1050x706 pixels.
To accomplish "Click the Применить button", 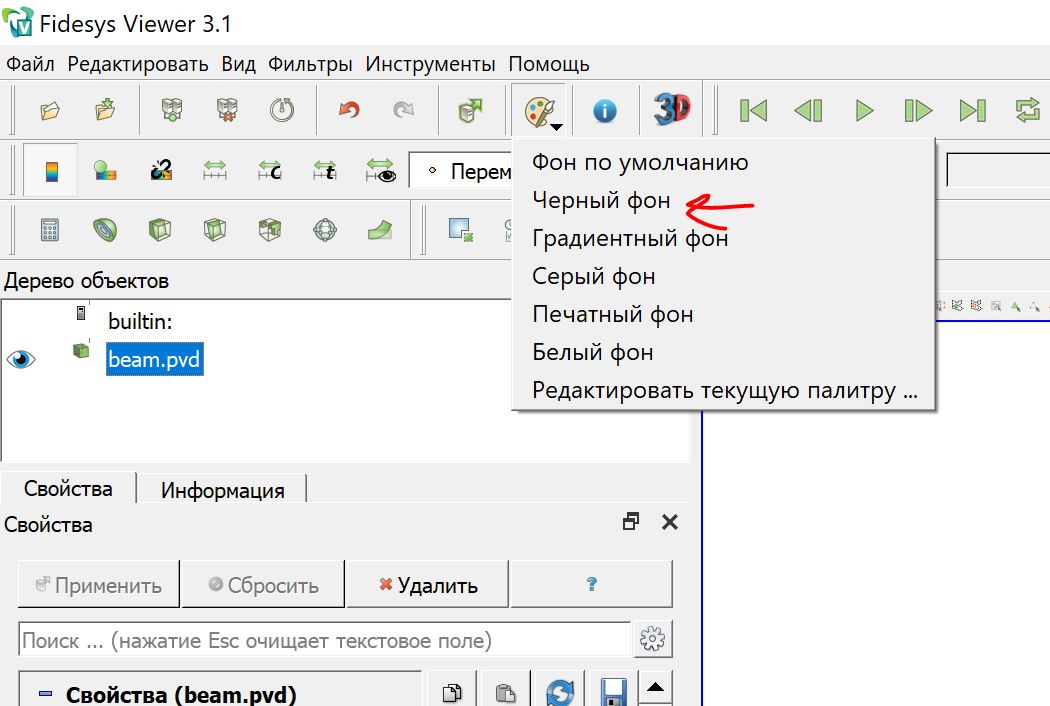I will 98,585.
